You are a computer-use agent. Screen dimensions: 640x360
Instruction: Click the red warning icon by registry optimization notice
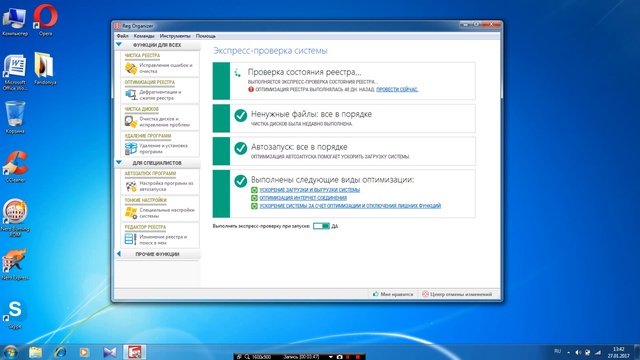[251, 89]
